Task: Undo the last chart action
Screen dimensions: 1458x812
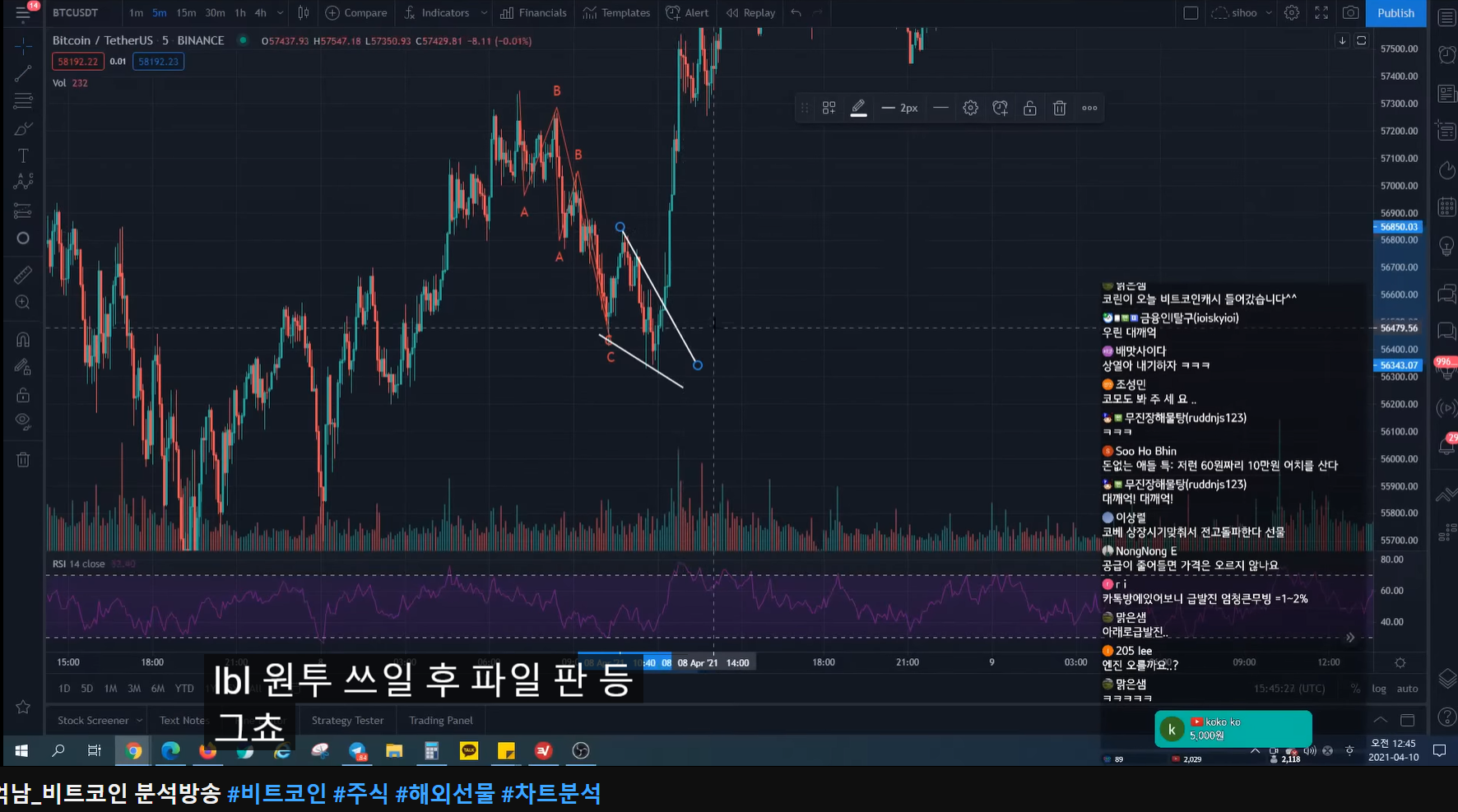Action: point(796,12)
